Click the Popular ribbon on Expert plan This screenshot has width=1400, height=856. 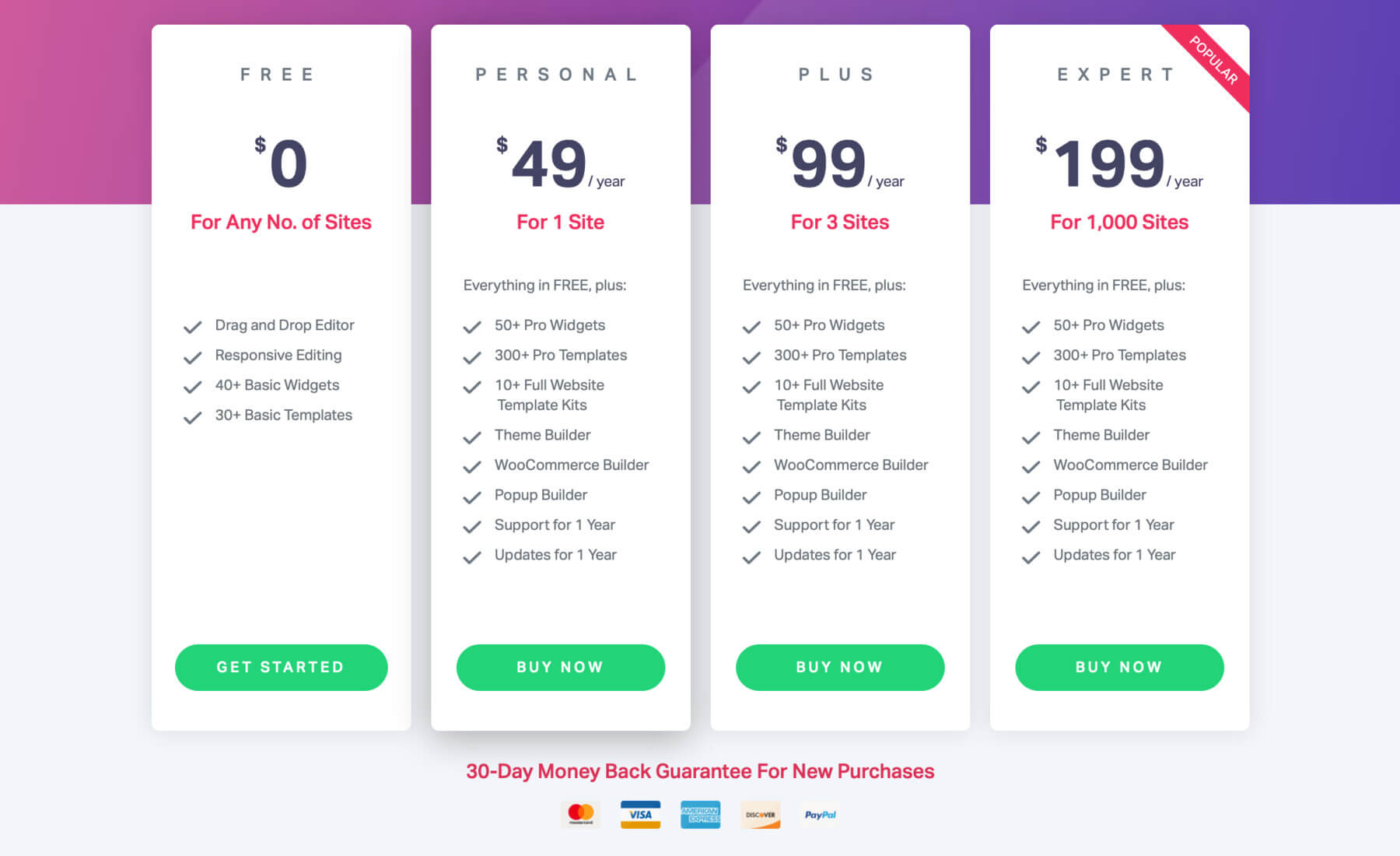(x=1212, y=61)
